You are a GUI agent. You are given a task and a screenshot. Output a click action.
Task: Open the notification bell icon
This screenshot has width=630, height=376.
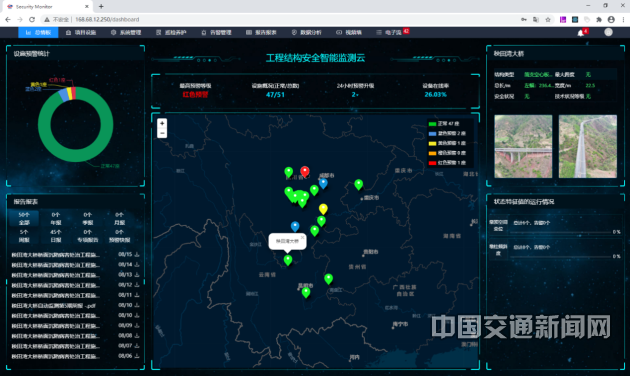[581, 33]
